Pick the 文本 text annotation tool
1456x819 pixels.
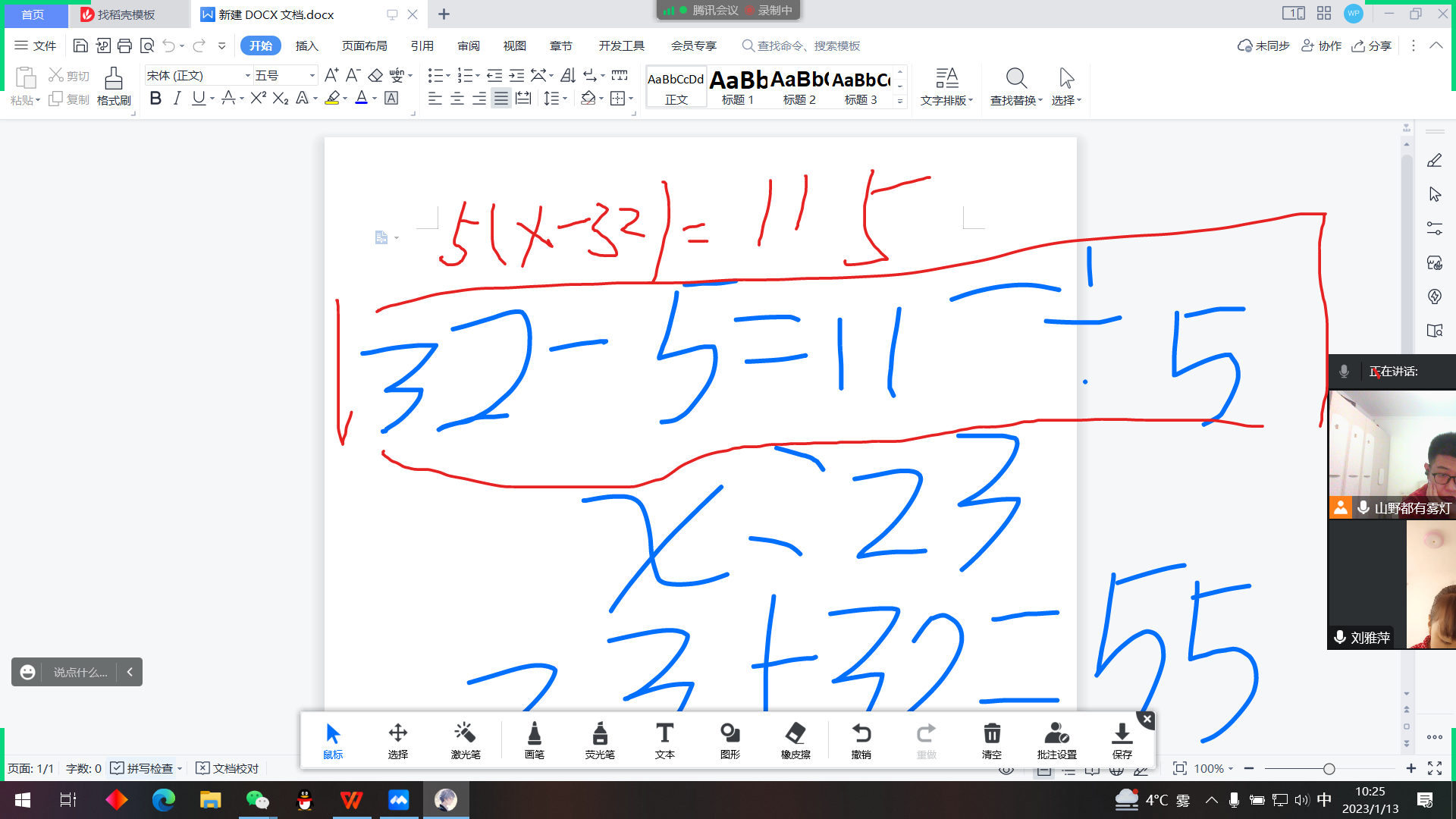tap(664, 741)
